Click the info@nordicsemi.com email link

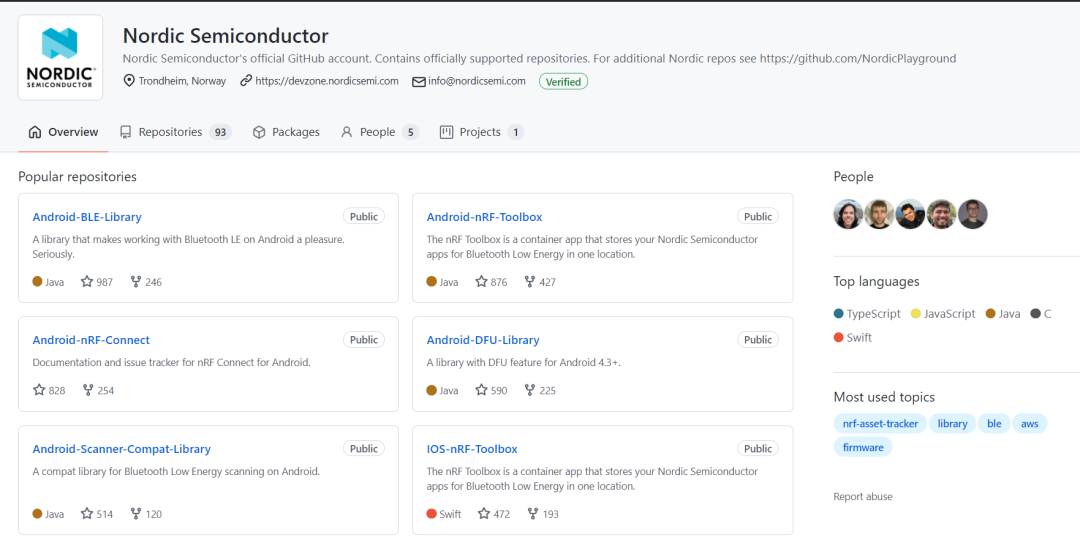point(477,81)
